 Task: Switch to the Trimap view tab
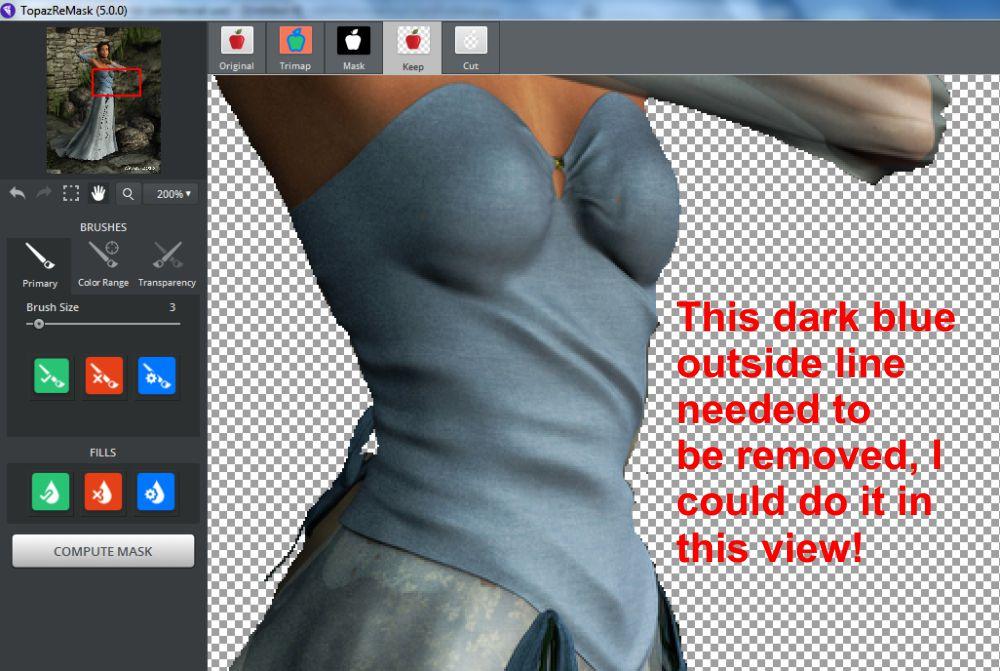(295, 48)
